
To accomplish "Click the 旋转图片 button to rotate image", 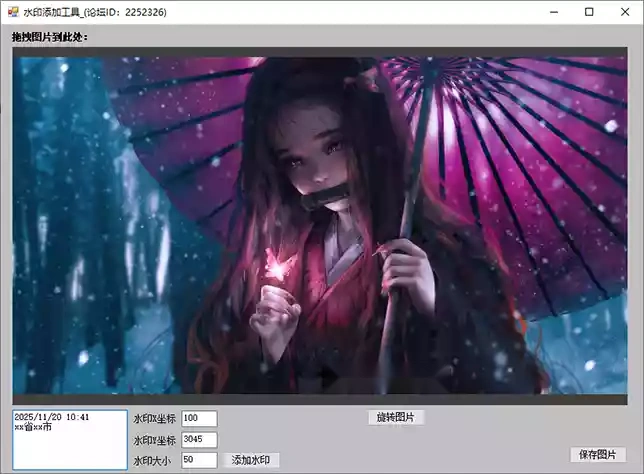I will click(x=396, y=417).
